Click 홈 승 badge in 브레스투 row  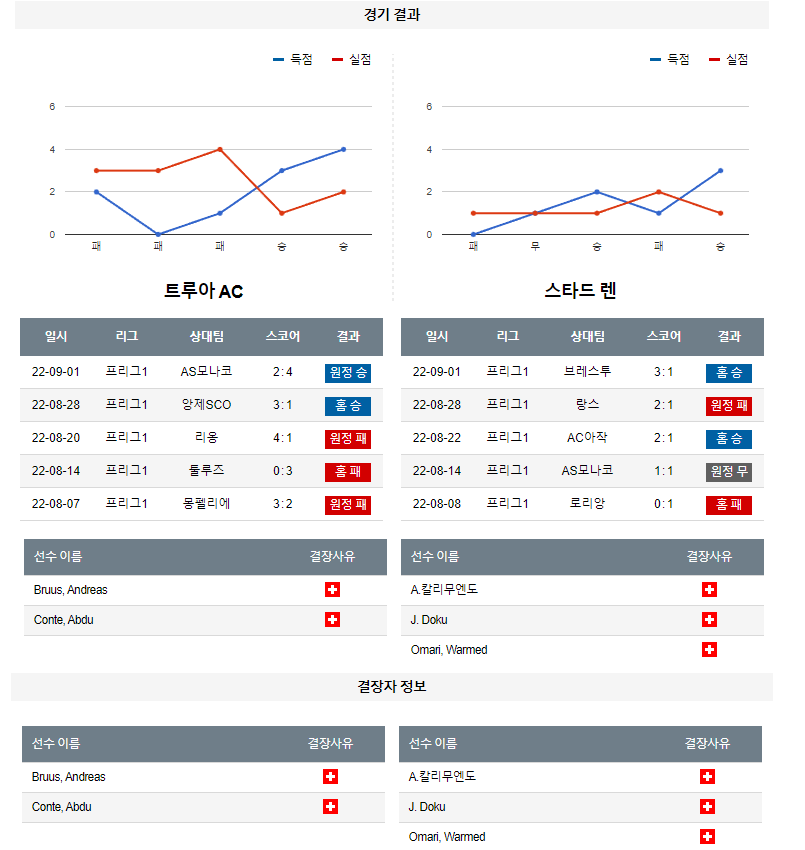tap(729, 373)
